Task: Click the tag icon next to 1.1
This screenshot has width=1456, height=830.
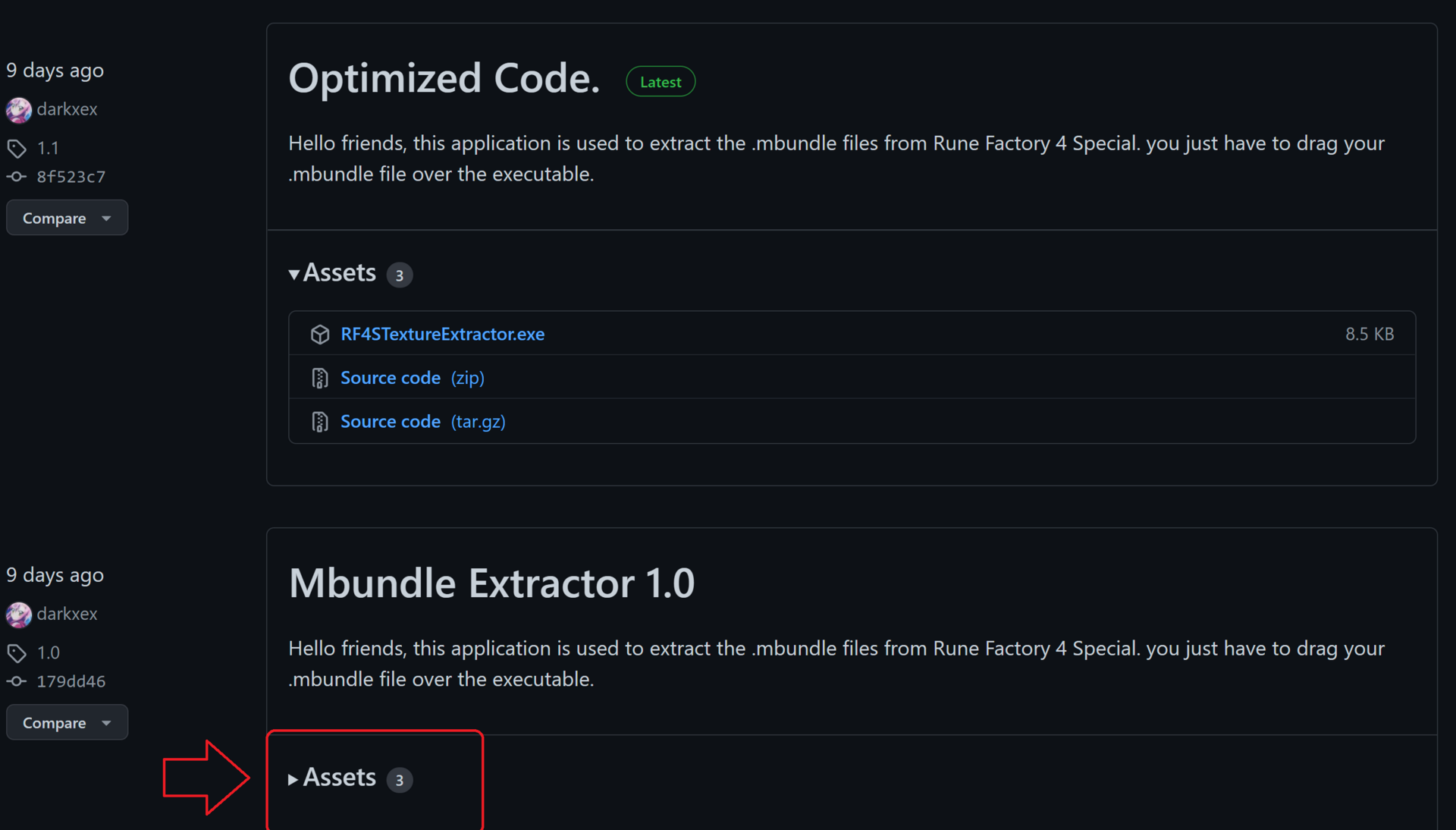Action: [17, 149]
